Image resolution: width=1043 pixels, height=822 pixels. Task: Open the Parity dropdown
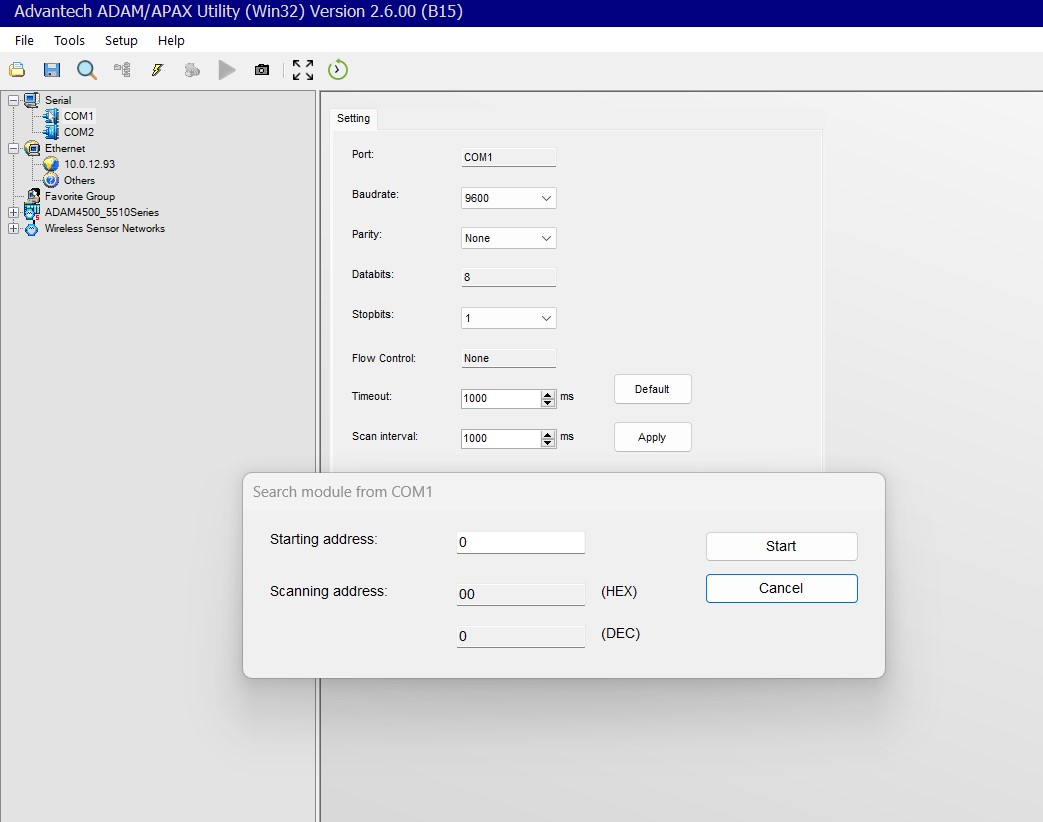pyautogui.click(x=546, y=238)
